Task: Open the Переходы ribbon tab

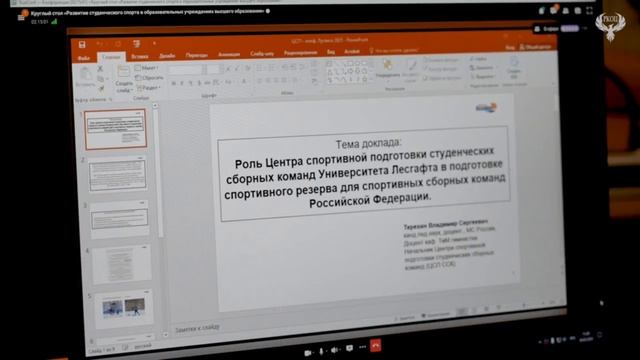Action: 196,55
